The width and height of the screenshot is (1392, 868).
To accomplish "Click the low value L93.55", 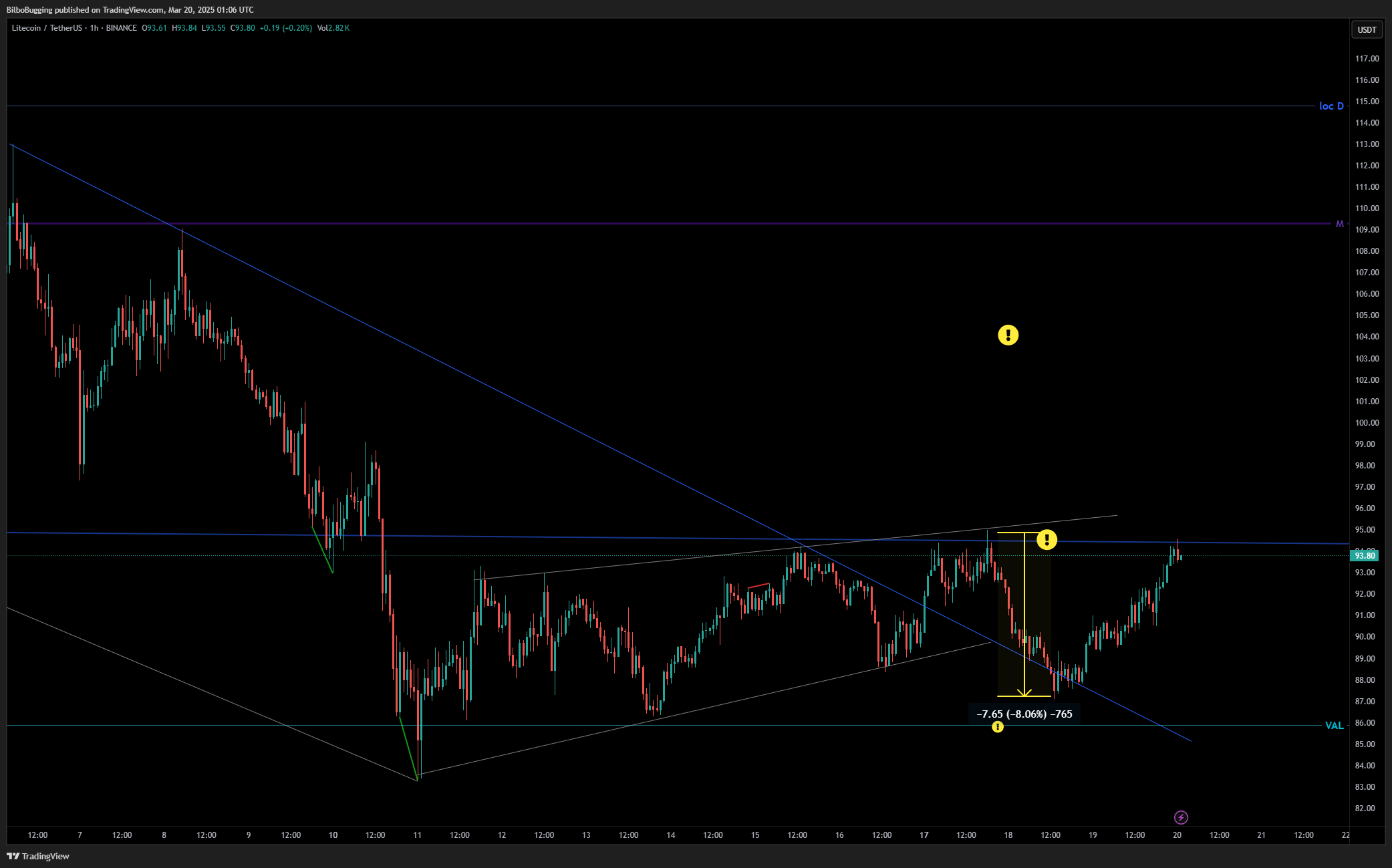I will (x=214, y=28).
